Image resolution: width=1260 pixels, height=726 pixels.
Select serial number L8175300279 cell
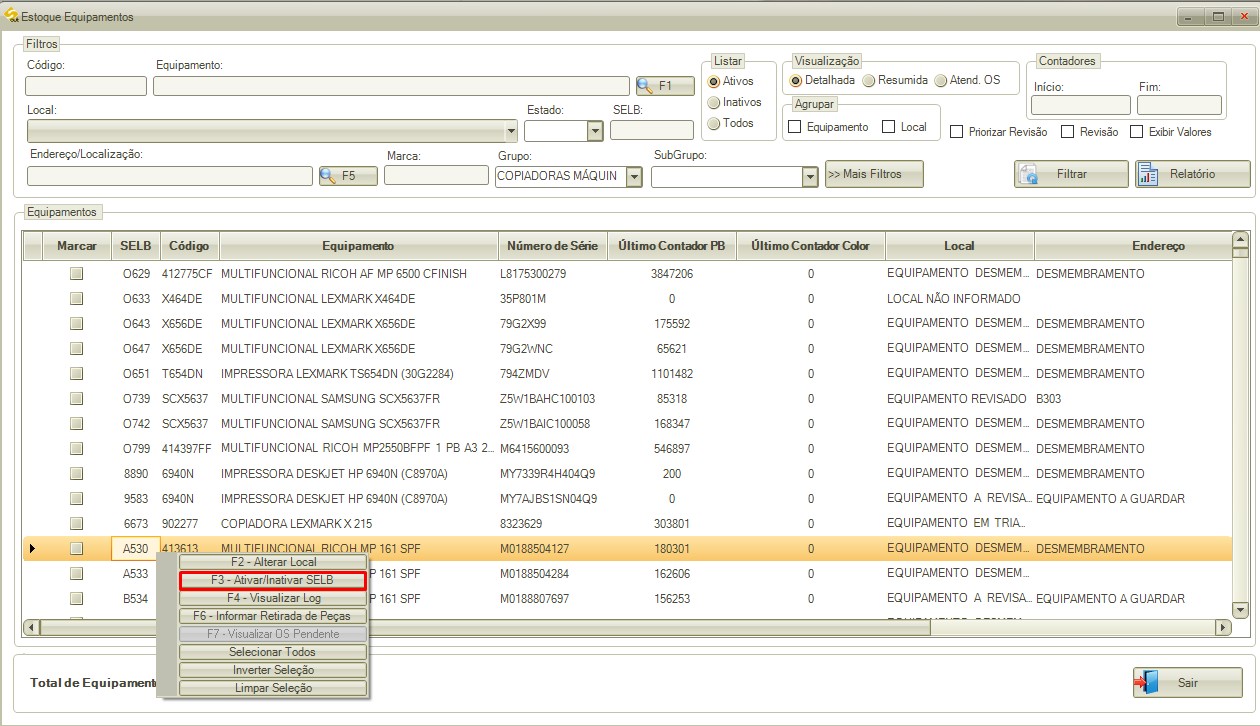point(552,274)
